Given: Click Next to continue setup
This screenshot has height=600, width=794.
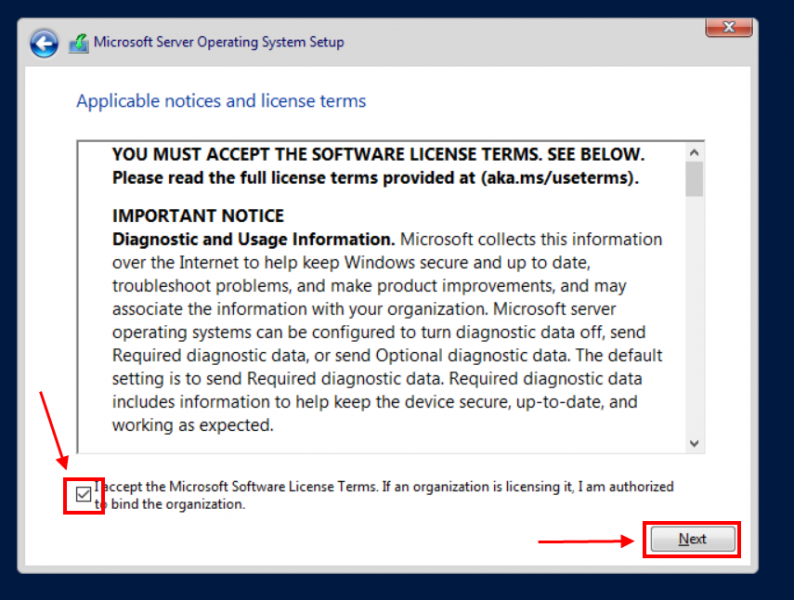Looking at the screenshot, I should click(x=693, y=539).
